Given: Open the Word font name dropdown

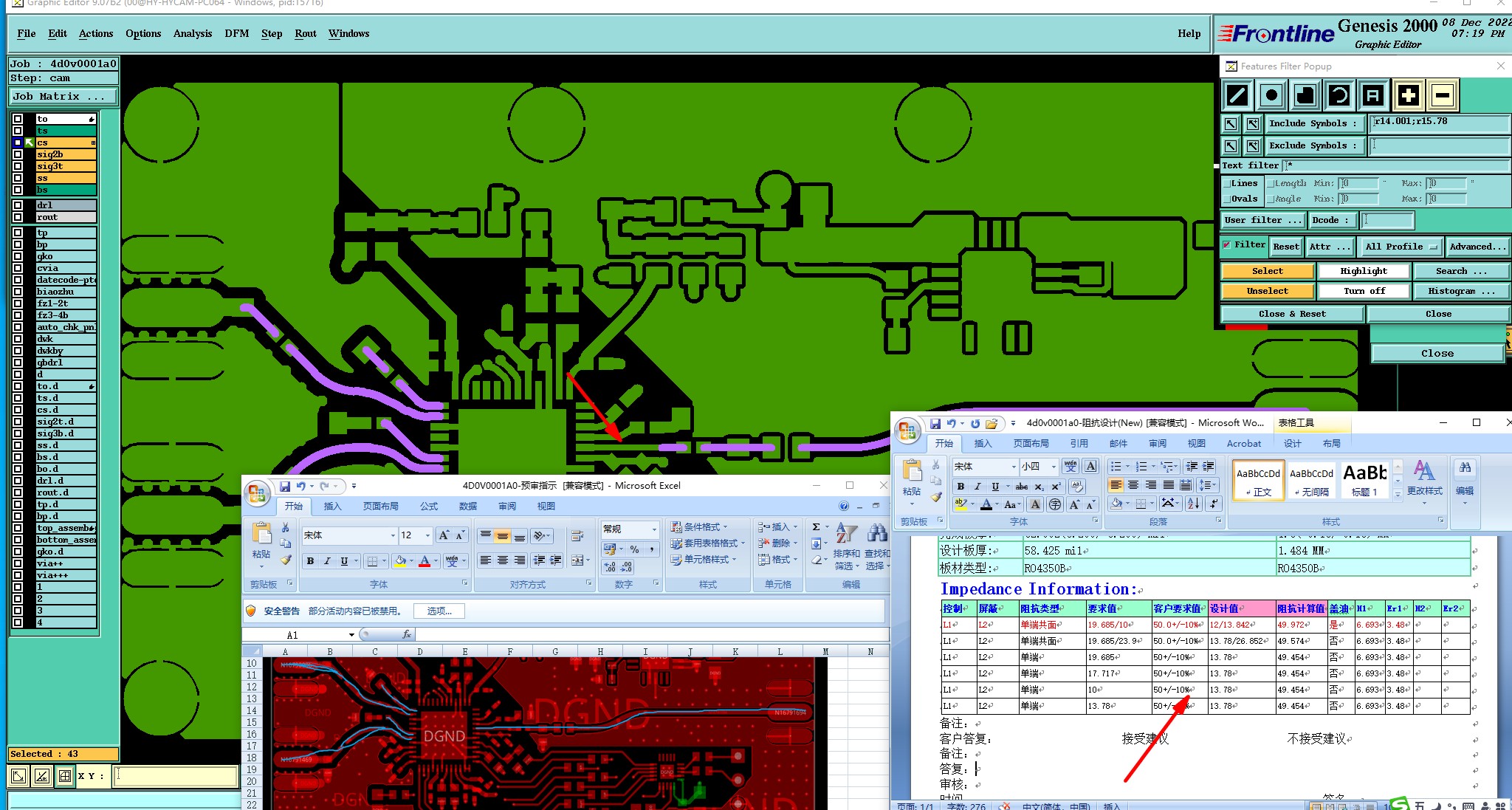Looking at the screenshot, I should click(x=1014, y=467).
